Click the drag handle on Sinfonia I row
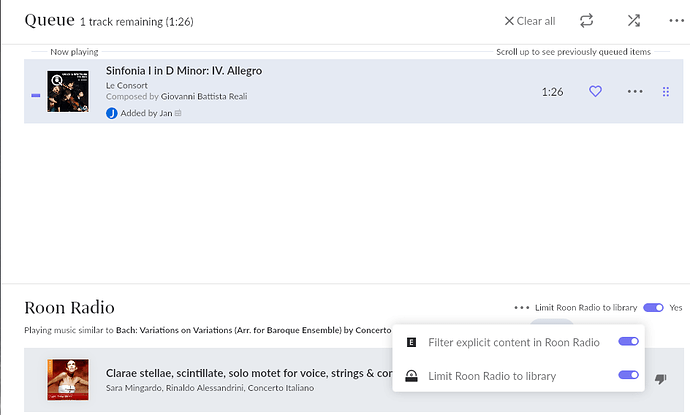Screen dimensions: 690x415 coord(666,92)
